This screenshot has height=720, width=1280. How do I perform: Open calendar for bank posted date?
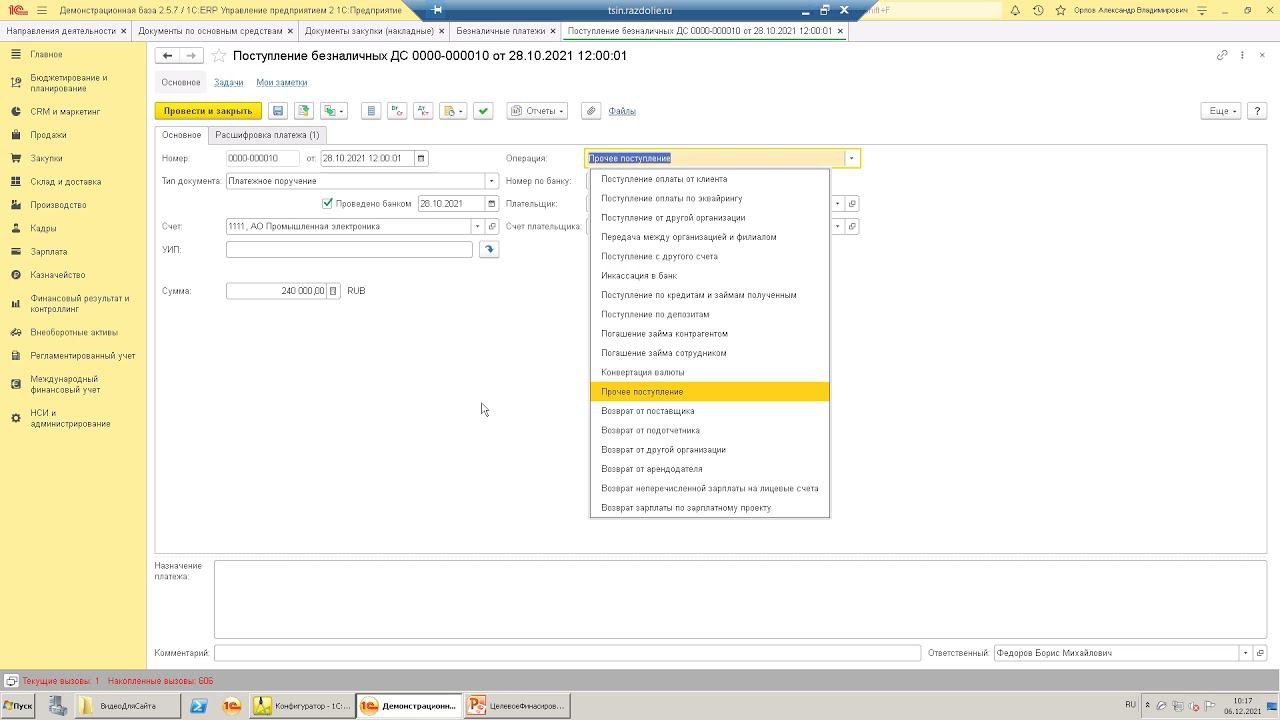pyautogui.click(x=491, y=204)
